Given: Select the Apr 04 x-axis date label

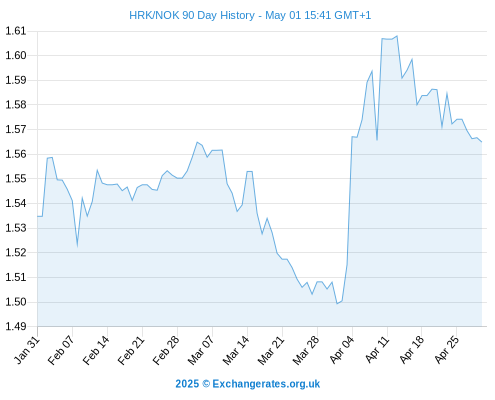Looking at the screenshot, I should coord(342,350).
